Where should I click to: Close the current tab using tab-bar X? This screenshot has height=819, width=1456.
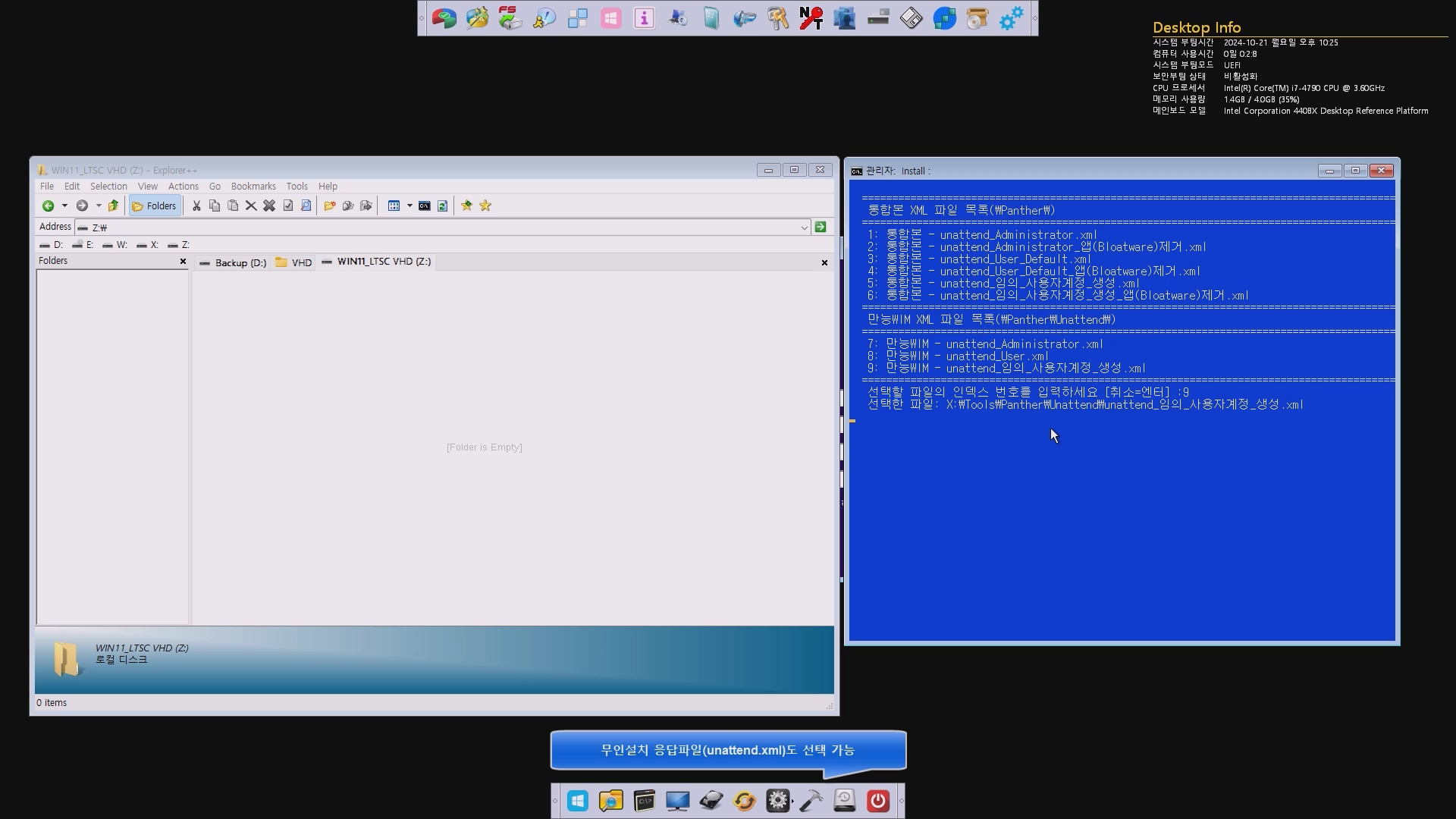(824, 262)
